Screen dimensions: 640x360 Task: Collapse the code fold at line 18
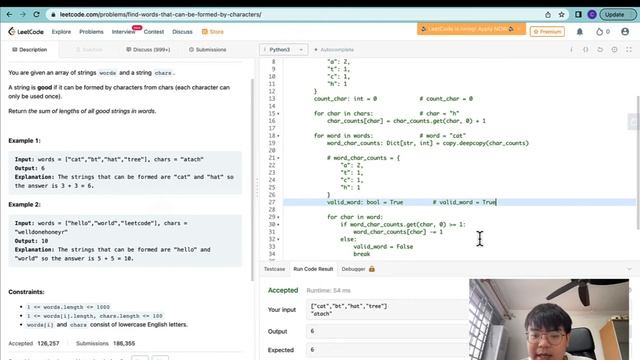coord(278,136)
